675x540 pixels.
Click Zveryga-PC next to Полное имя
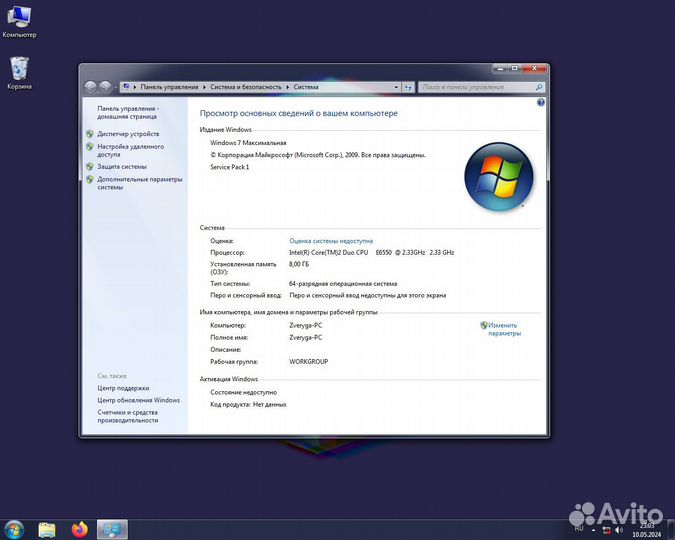(x=306, y=338)
